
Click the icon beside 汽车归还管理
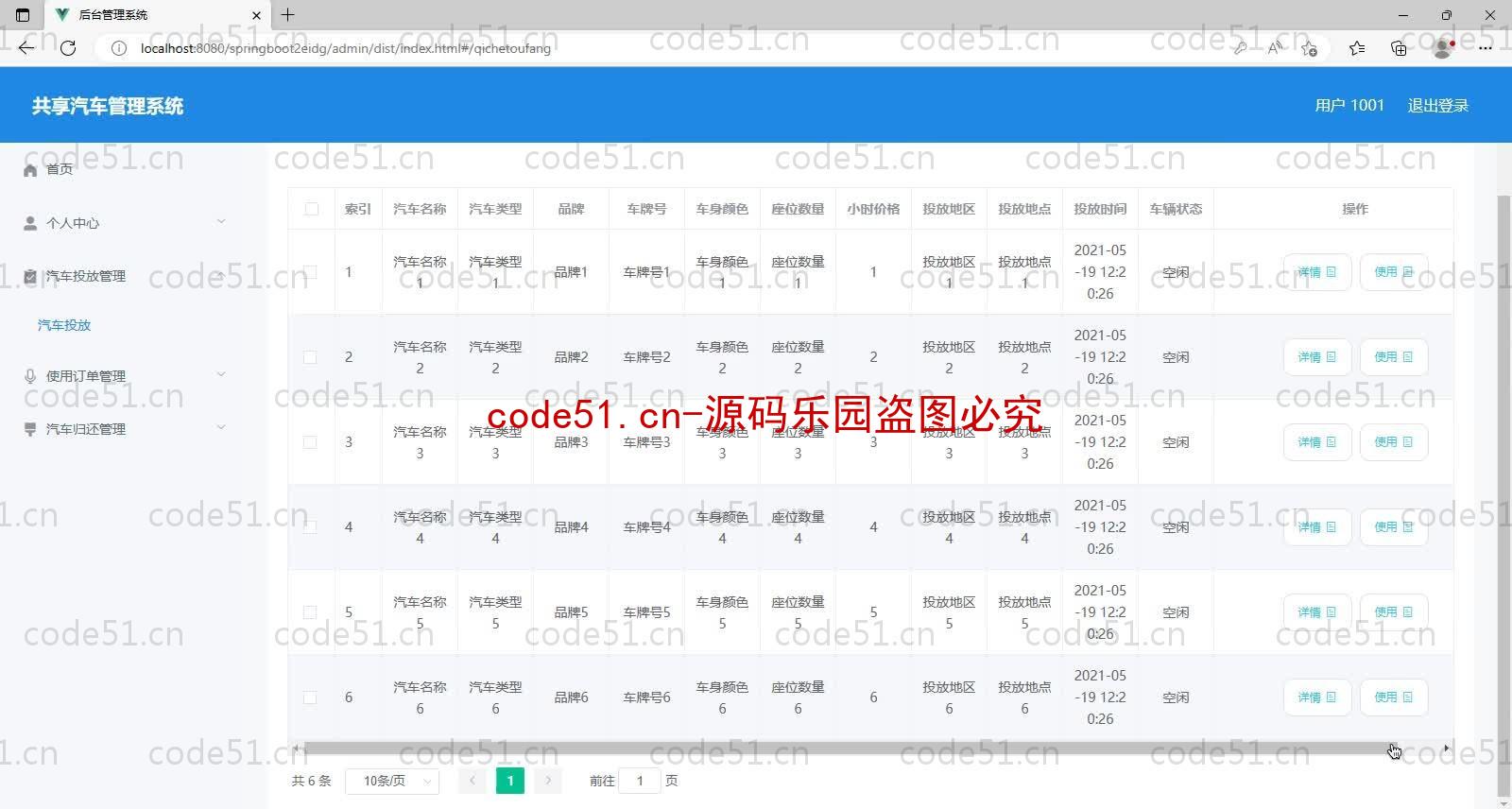[x=30, y=429]
